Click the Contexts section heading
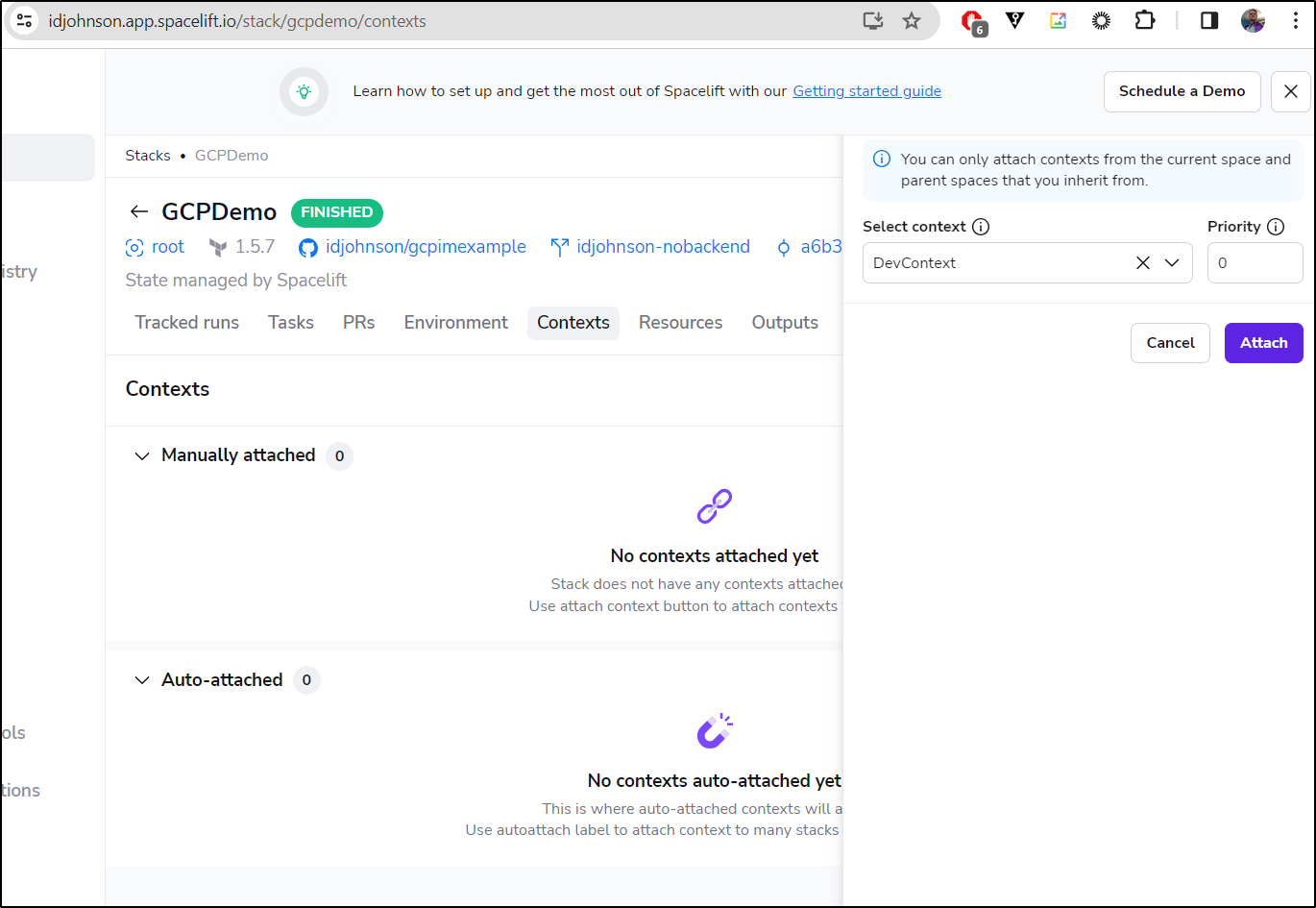The height and width of the screenshot is (908, 1316). (167, 389)
